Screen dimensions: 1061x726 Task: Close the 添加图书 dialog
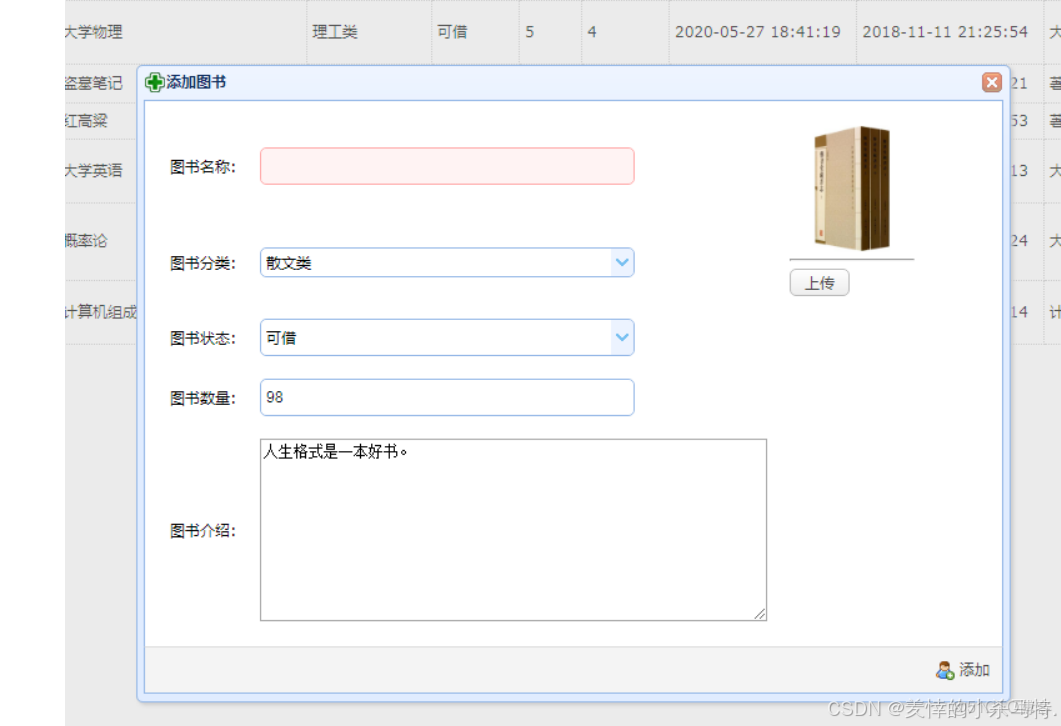coord(991,82)
